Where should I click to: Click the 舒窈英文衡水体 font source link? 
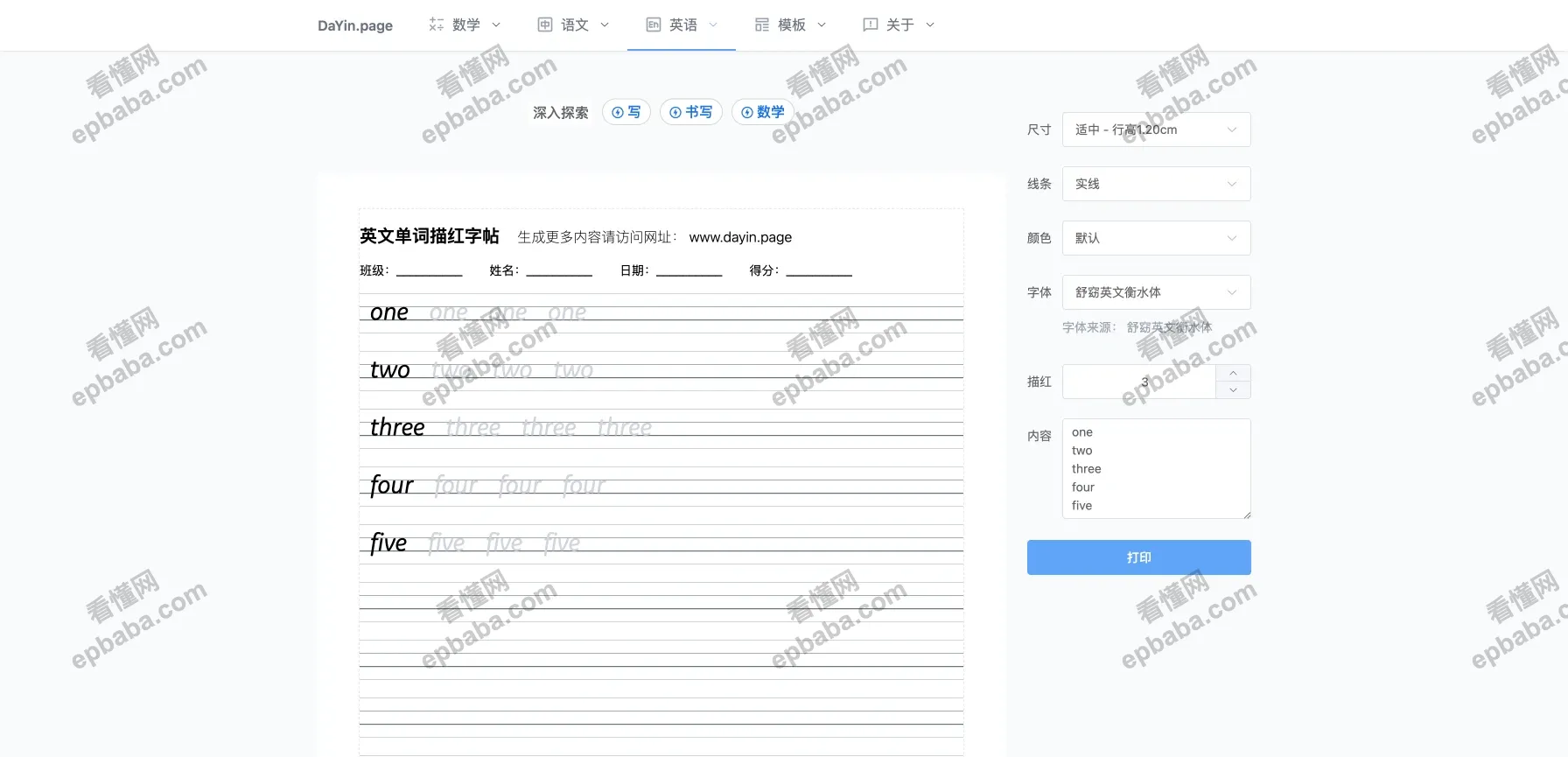(x=1169, y=327)
